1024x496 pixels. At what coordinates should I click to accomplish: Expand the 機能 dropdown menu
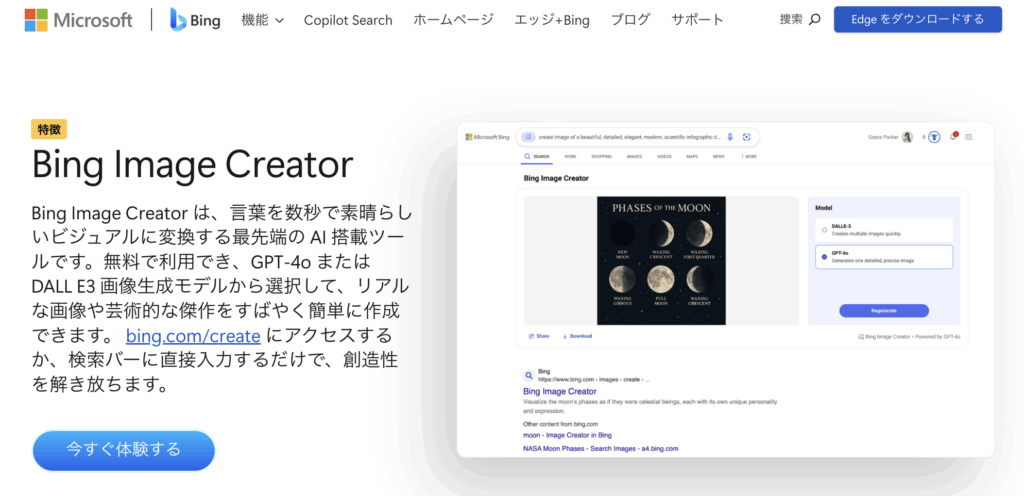point(263,20)
